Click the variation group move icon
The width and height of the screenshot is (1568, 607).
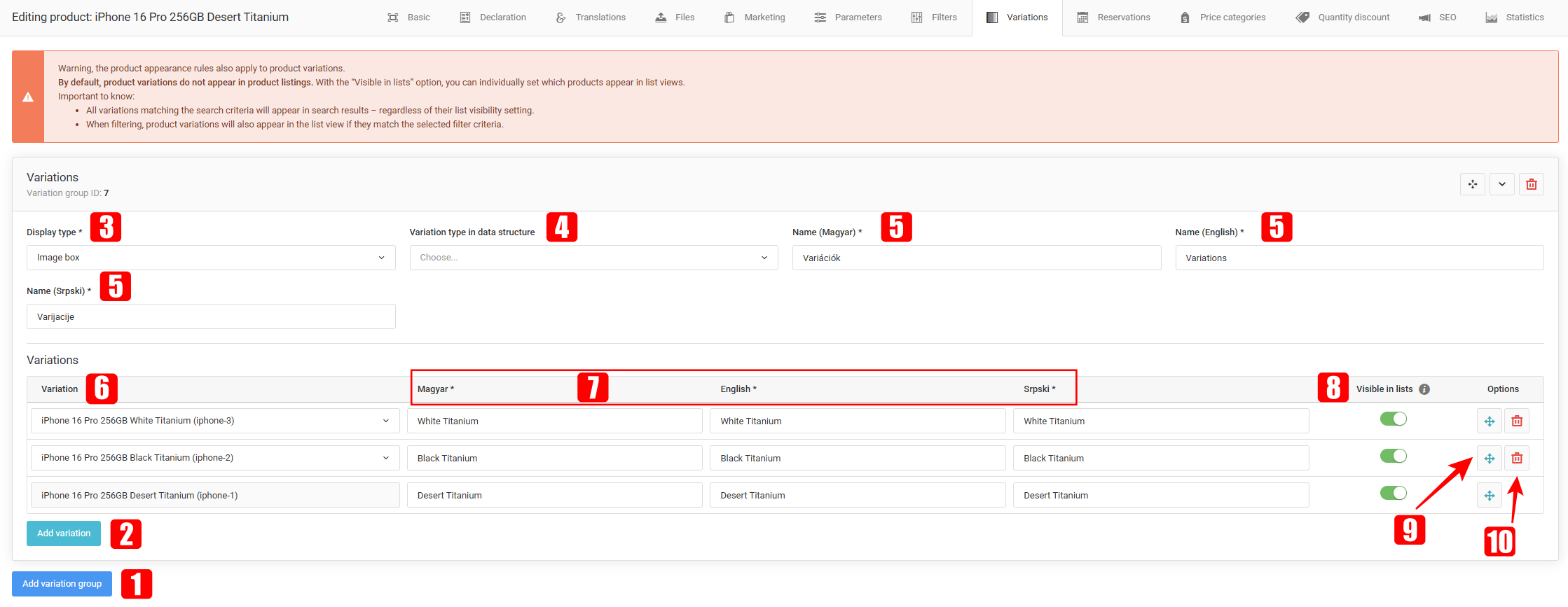1473,184
